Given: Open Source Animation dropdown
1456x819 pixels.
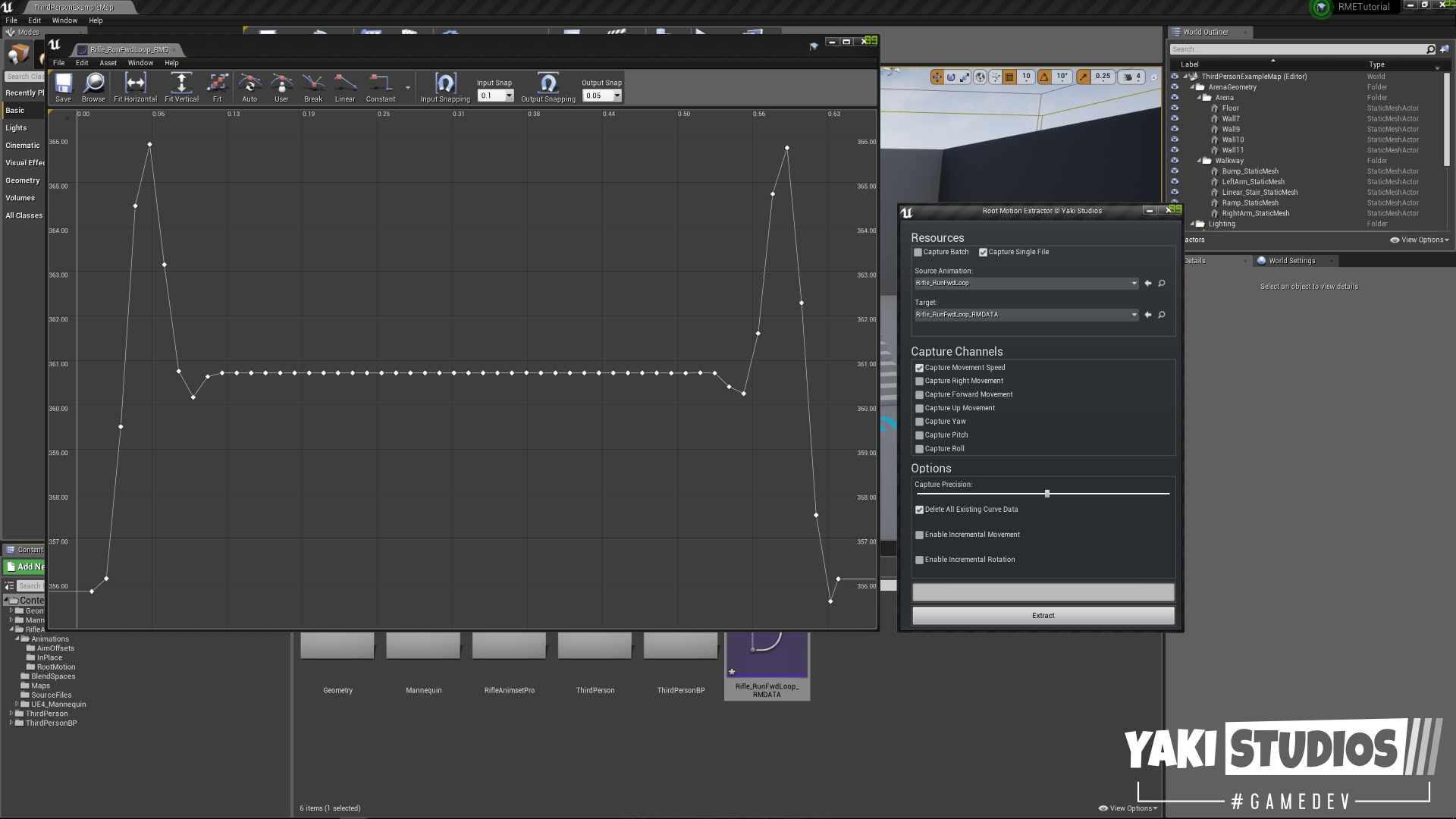Looking at the screenshot, I should (1026, 284).
